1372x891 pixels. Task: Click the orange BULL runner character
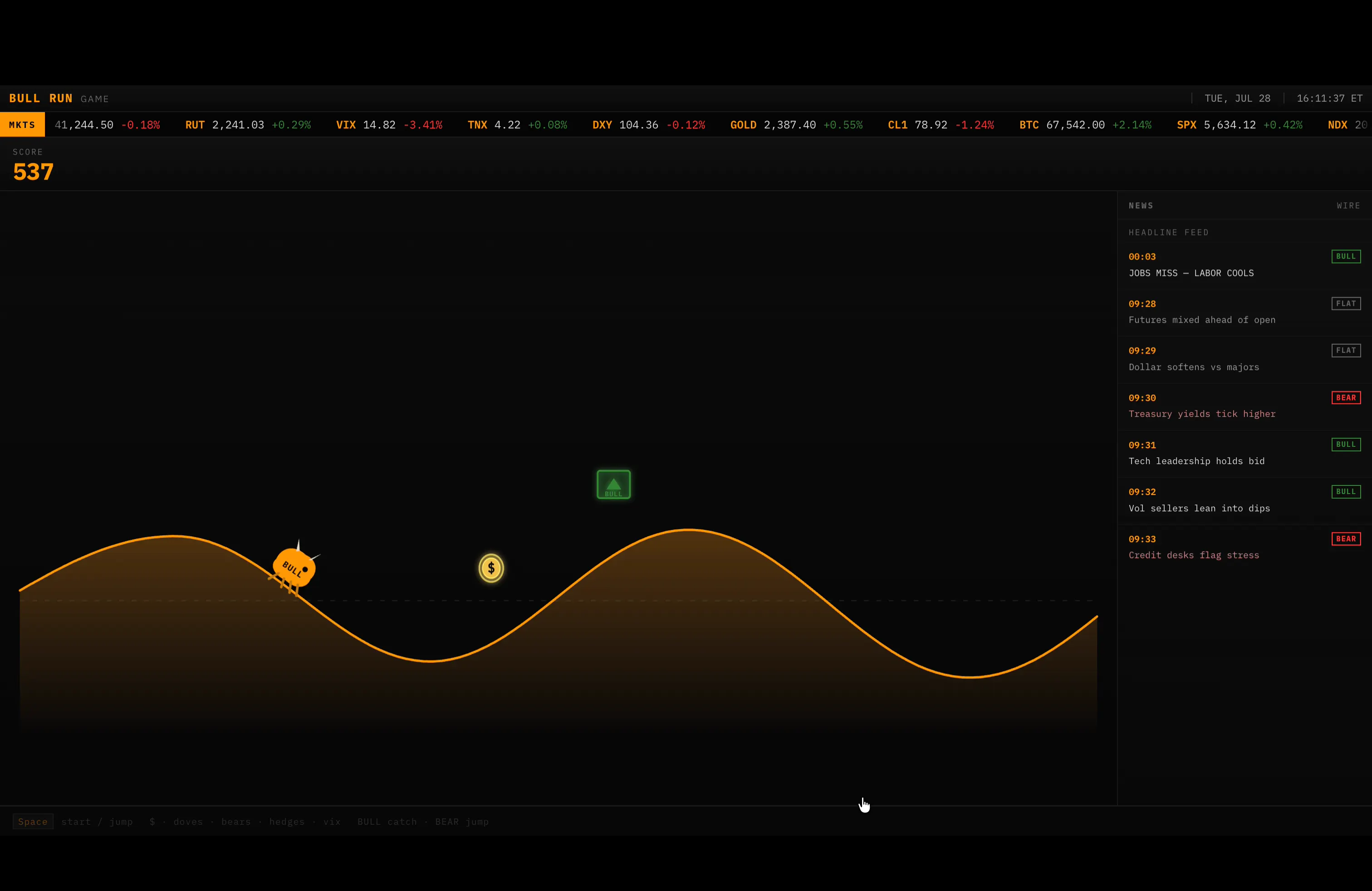pos(294,568)
